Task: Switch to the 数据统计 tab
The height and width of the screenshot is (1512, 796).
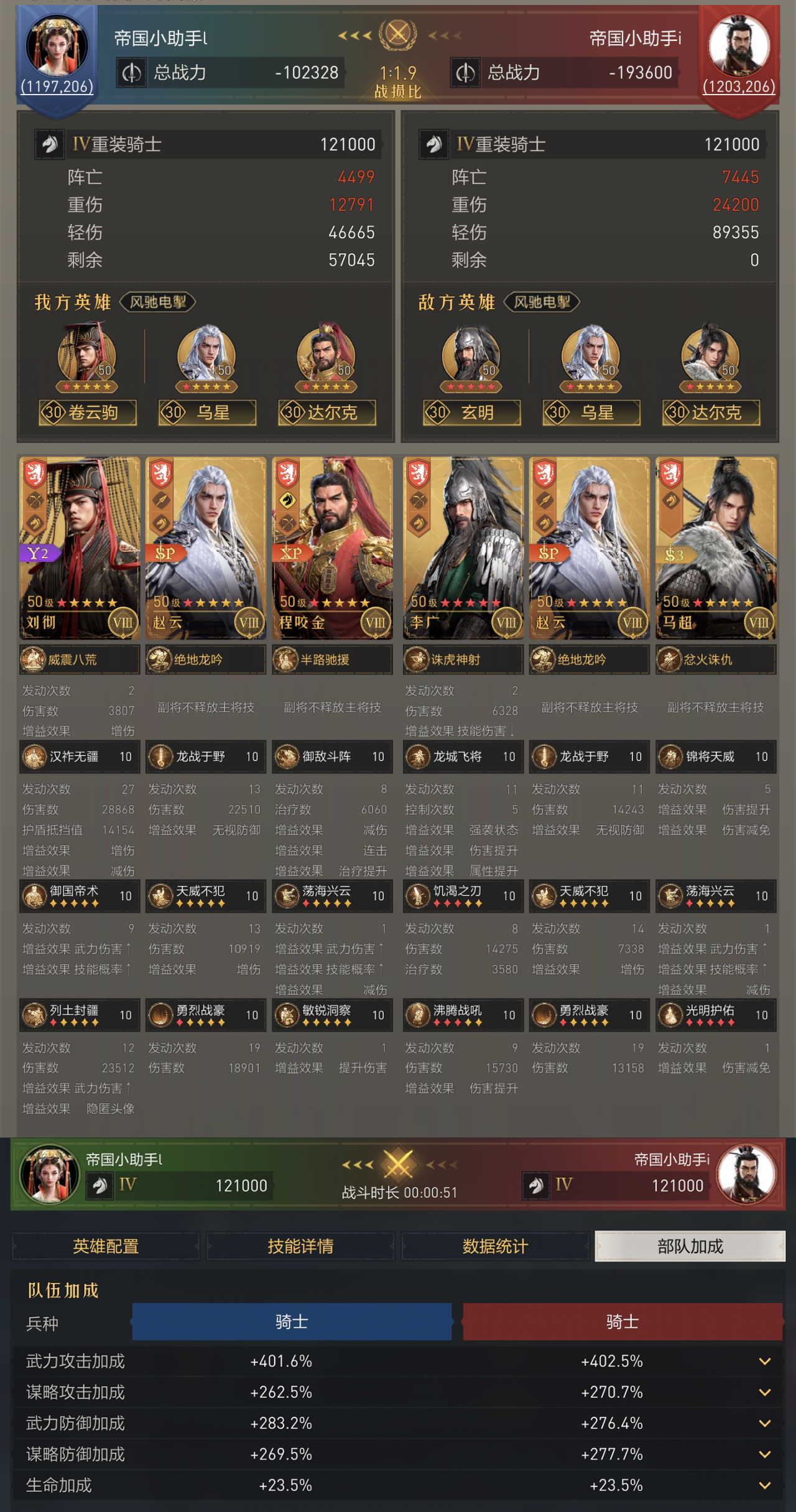Action: [x=495, y=1246]
